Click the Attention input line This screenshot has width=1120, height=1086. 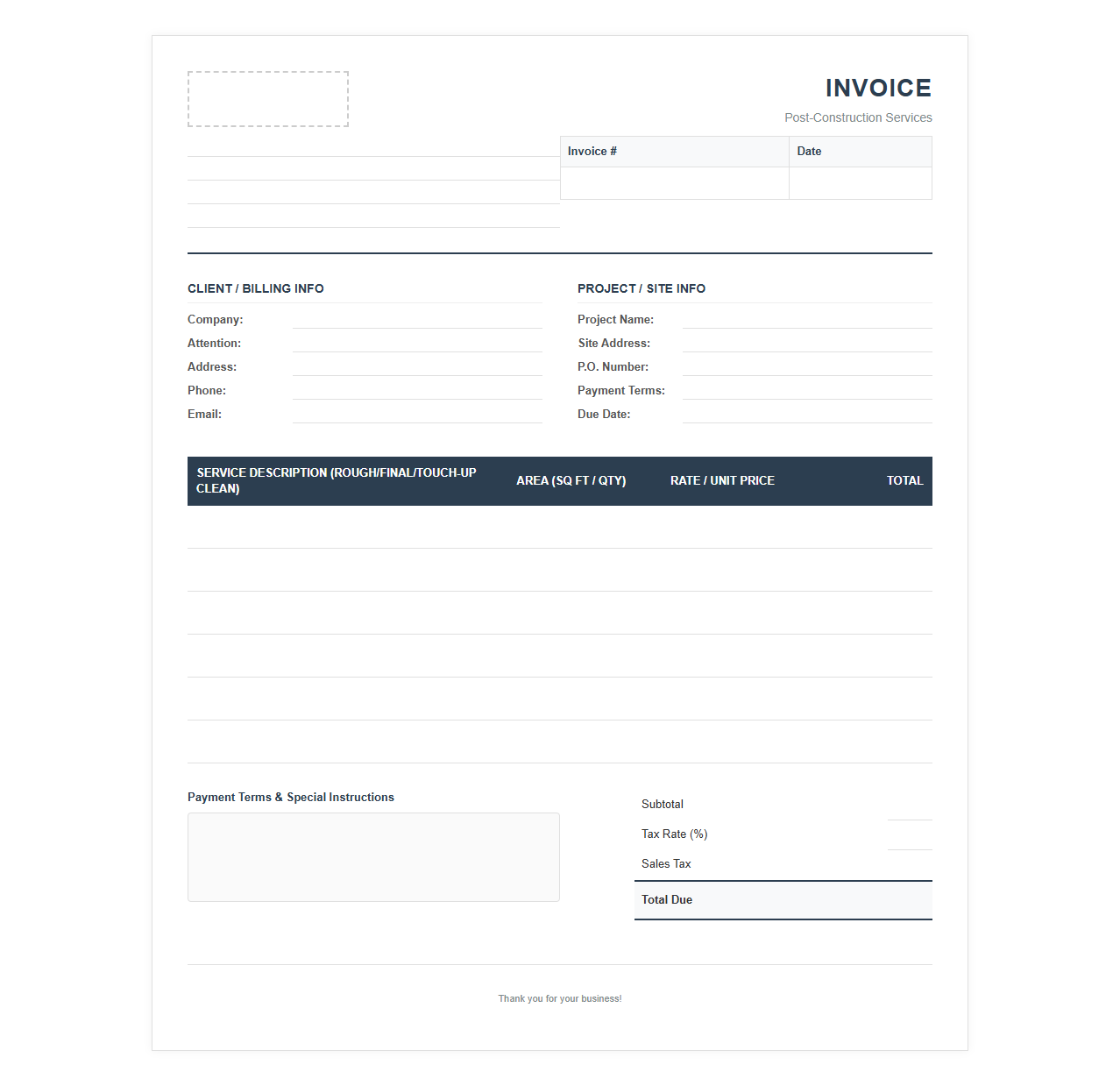click(417, 343)
